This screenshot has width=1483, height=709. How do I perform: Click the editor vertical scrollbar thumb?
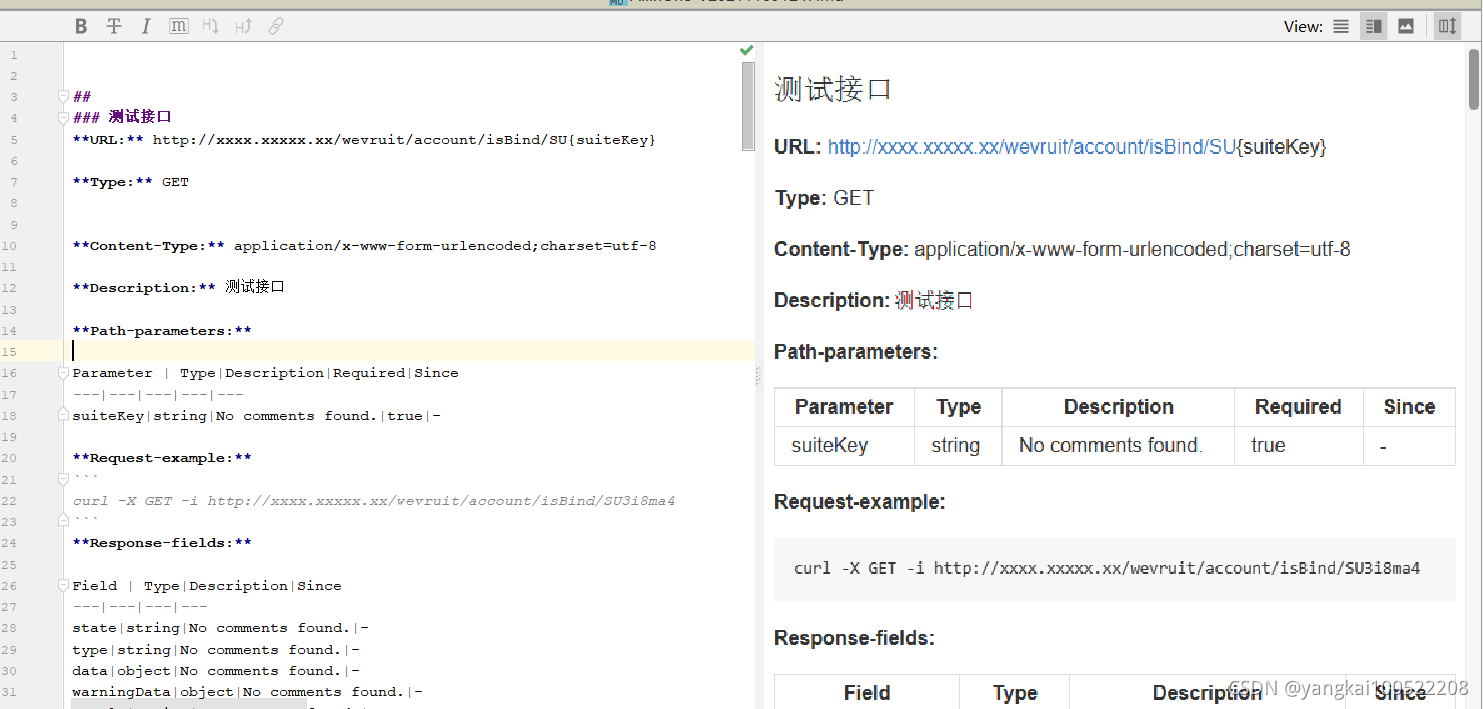pos(748,105)
